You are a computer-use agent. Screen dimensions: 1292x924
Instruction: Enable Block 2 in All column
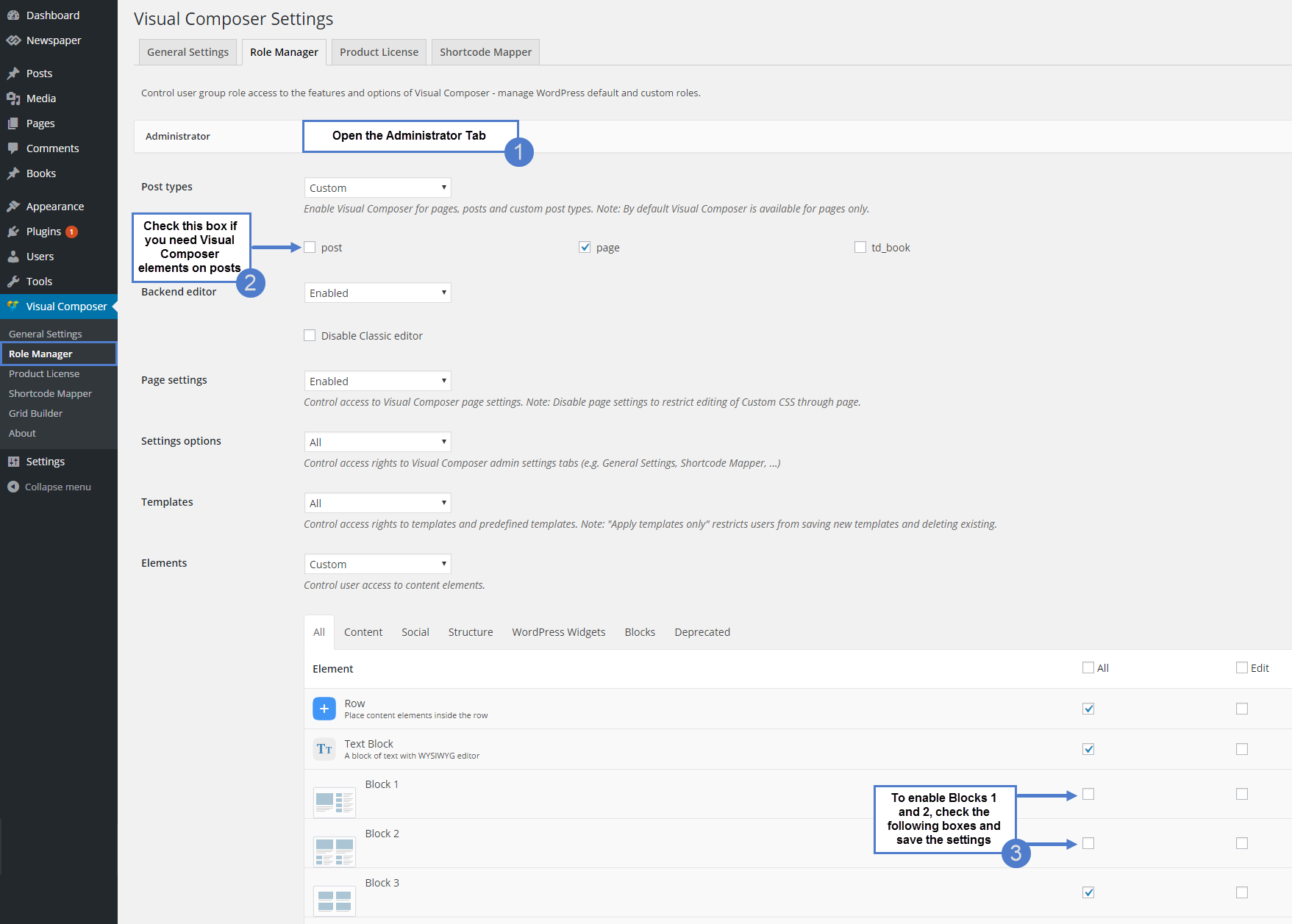tap(1088, 843)
